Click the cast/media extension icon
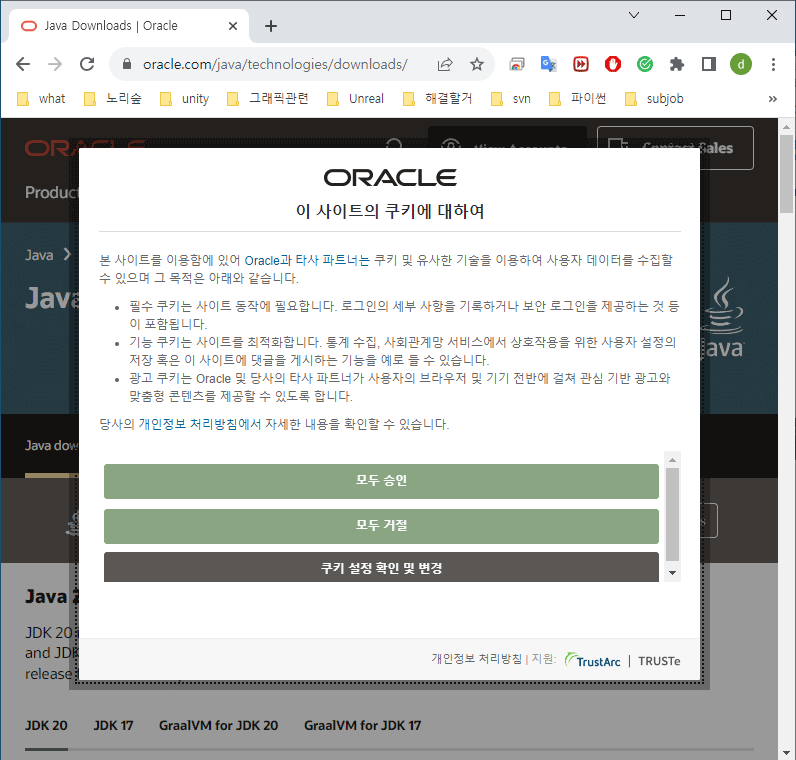This screenshot has height=760, width=796. [x=517, y=64]
